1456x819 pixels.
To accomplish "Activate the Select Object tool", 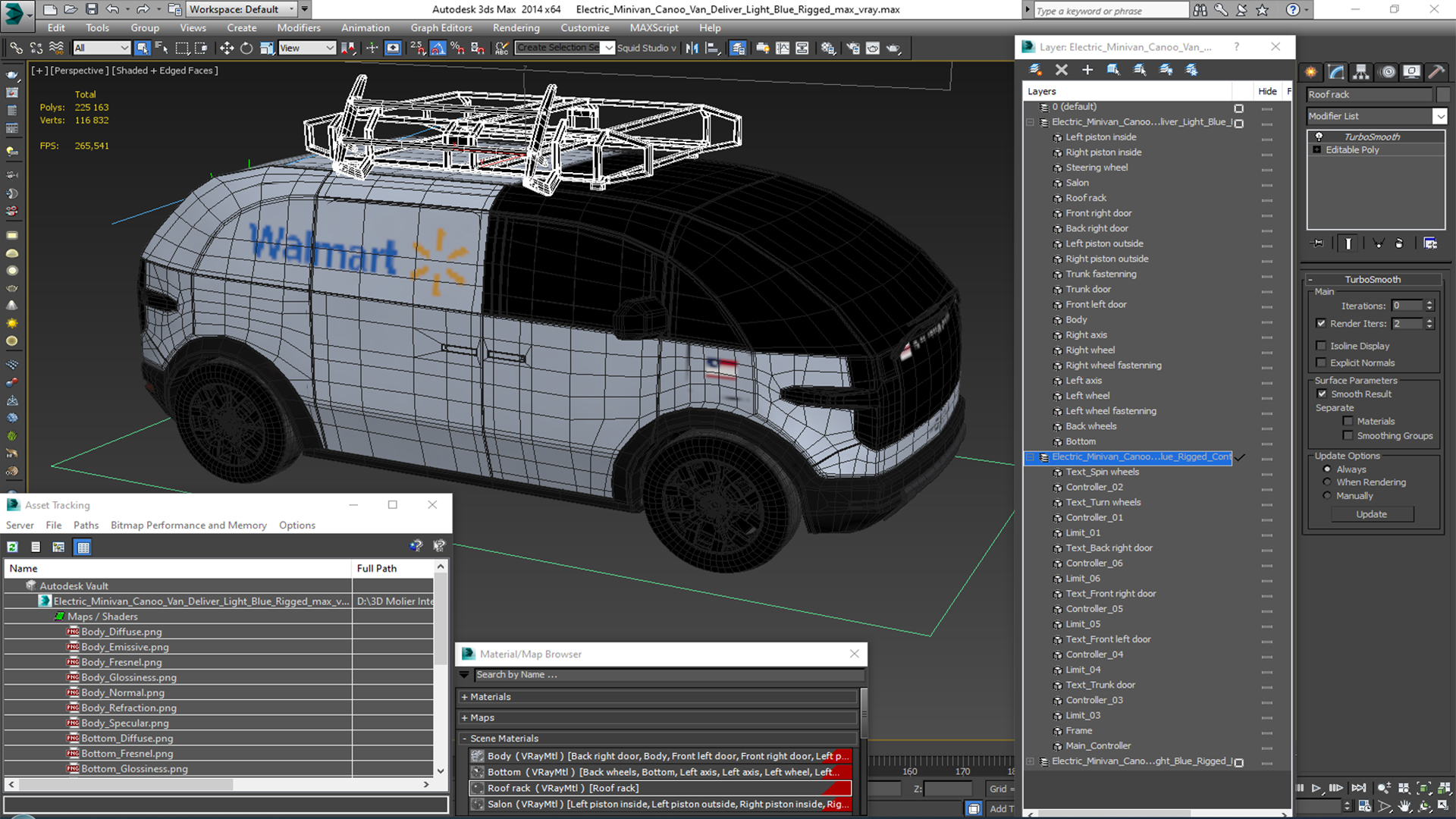I will pos(142,48).
